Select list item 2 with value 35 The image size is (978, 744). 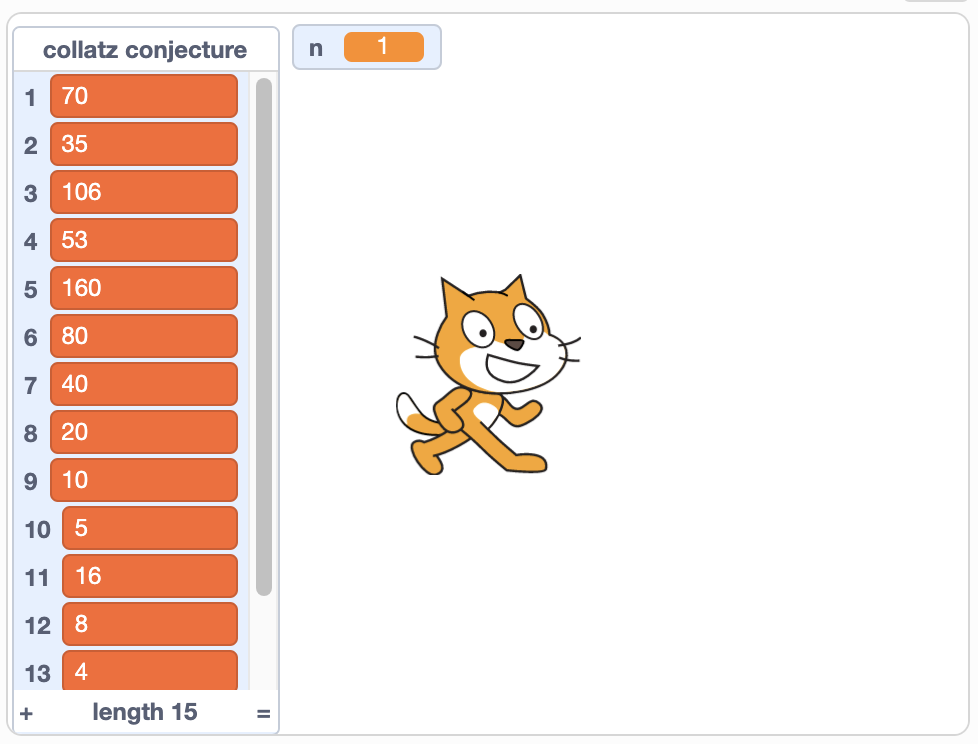(x=144, y=144)
